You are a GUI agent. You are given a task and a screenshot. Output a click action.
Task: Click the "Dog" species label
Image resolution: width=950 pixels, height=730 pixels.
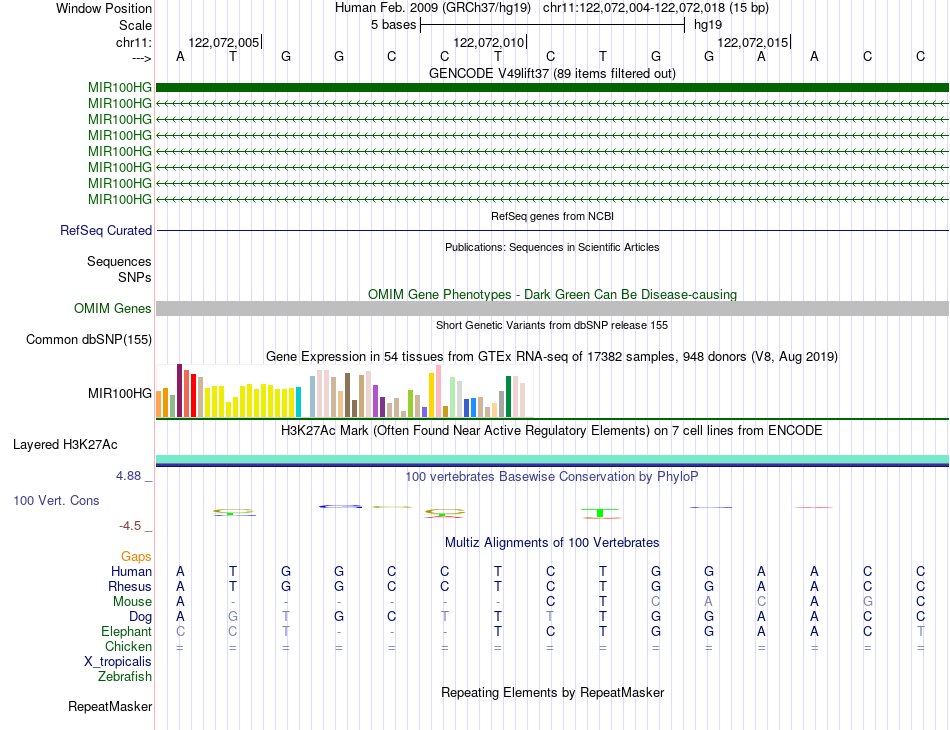pyautogui.click(x=140, y=617)
